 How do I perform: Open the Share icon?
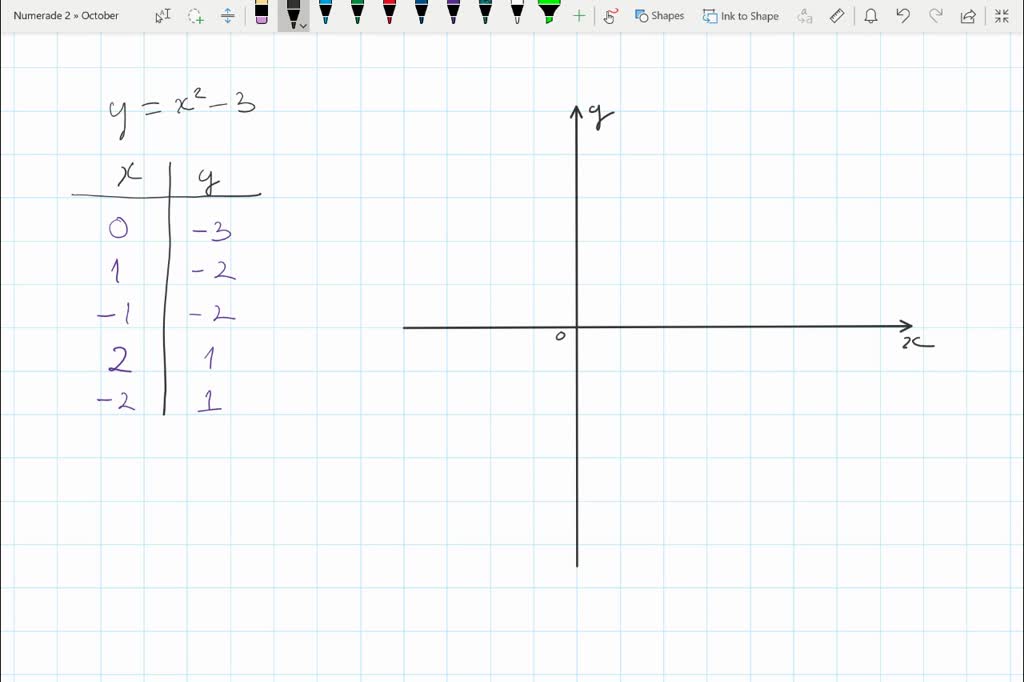pos(968,16)
